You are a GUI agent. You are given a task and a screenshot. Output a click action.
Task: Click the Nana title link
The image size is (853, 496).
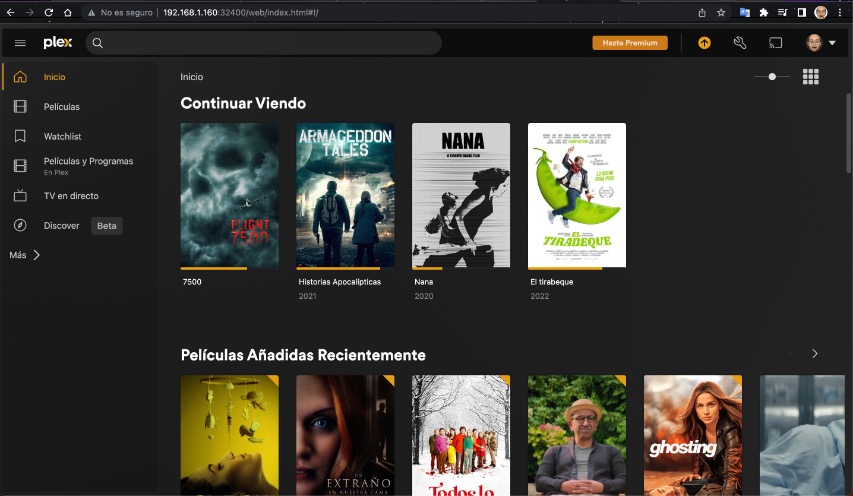click(x=424, y=282)
